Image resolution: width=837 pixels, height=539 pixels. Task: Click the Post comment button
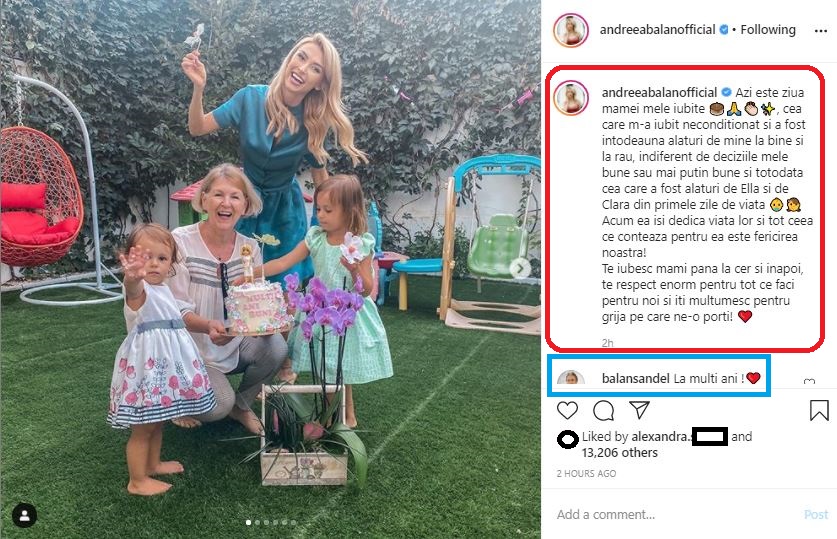816,514
